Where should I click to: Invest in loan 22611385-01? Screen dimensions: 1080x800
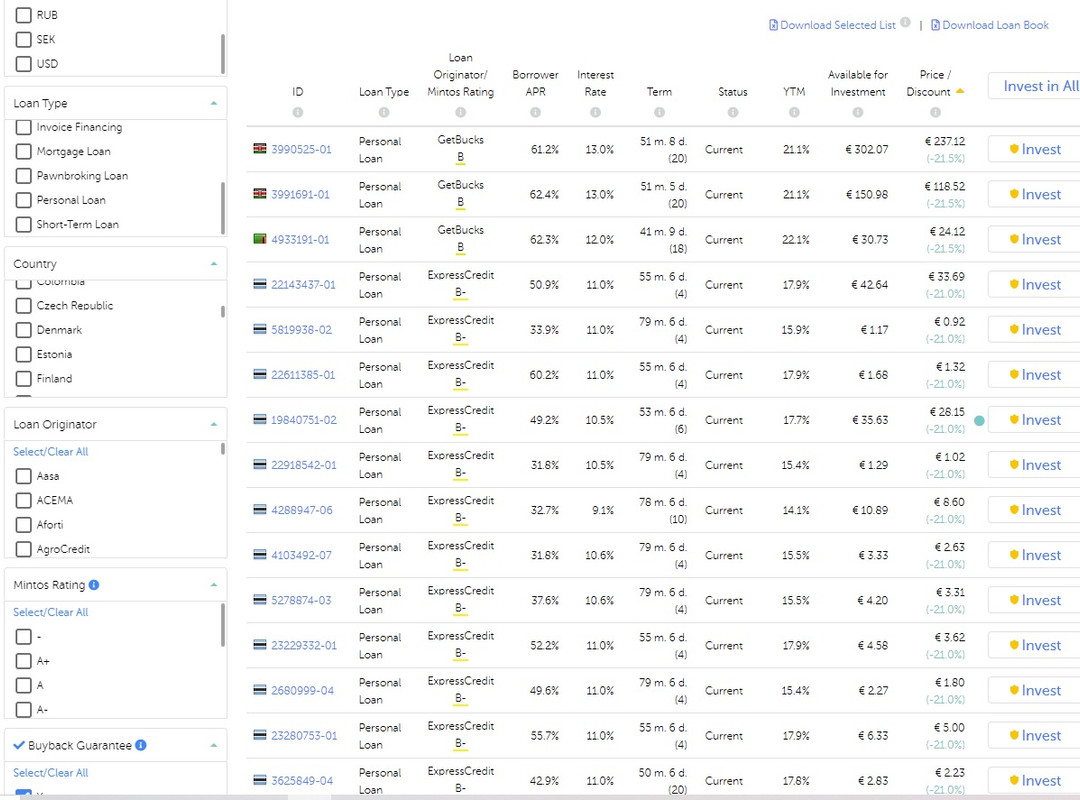coord(1034,374)
